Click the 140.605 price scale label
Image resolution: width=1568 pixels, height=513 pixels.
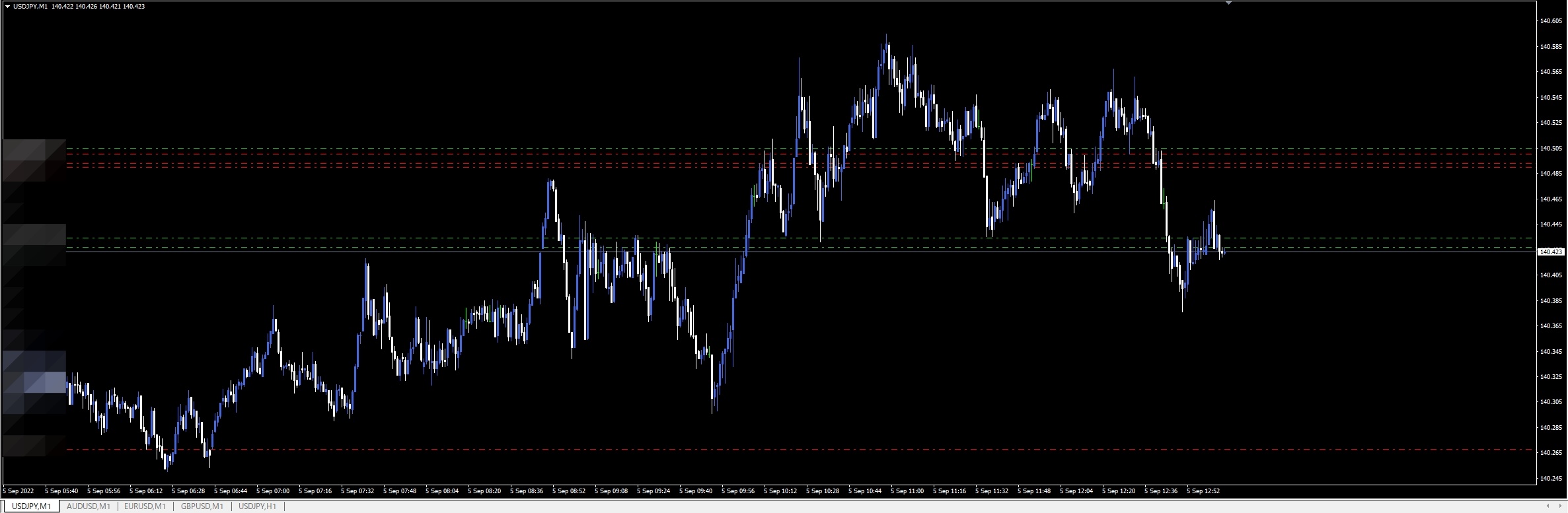click(1550, 21)
